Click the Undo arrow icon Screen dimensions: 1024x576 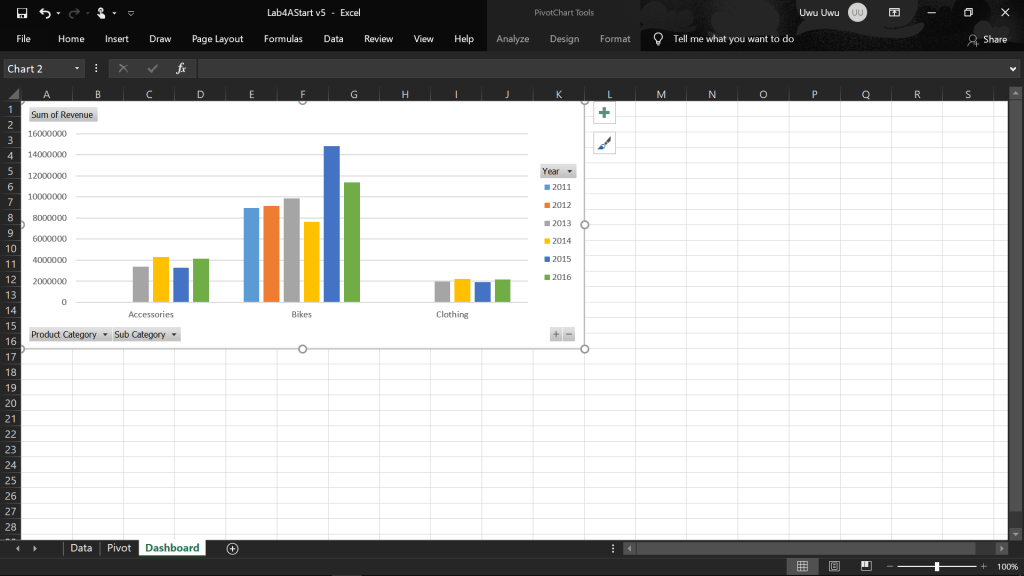44,13
